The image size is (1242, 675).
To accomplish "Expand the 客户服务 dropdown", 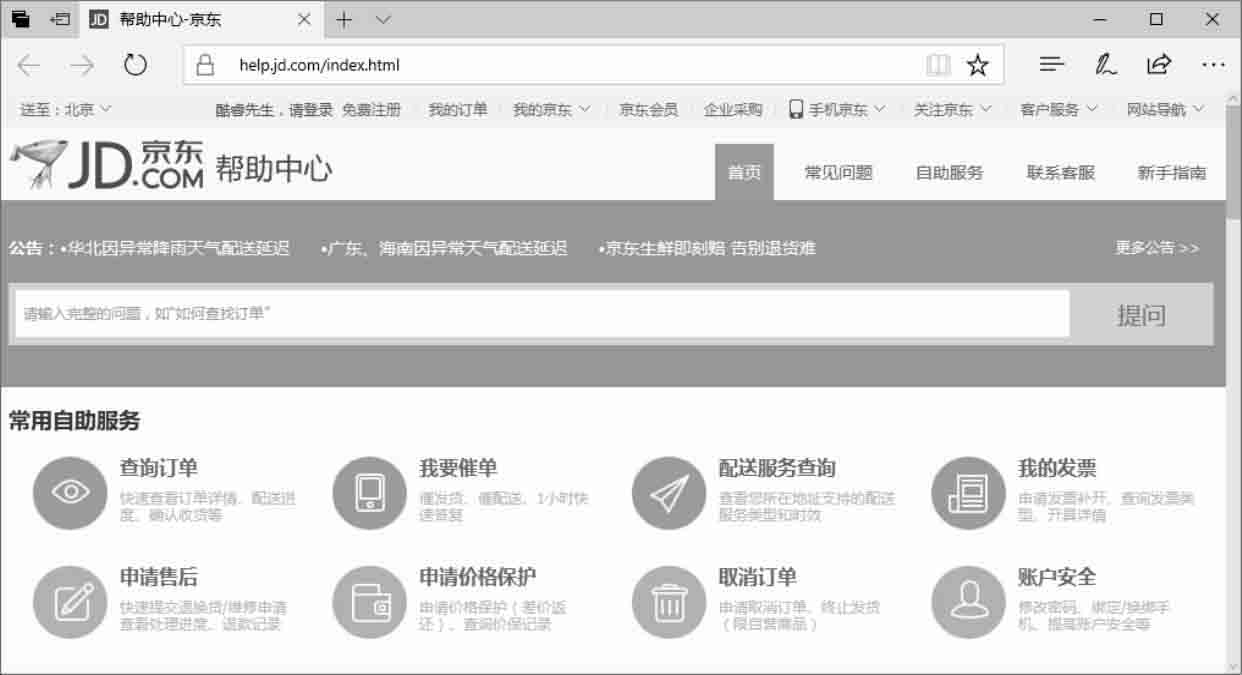I will [x=1059, y=109].
